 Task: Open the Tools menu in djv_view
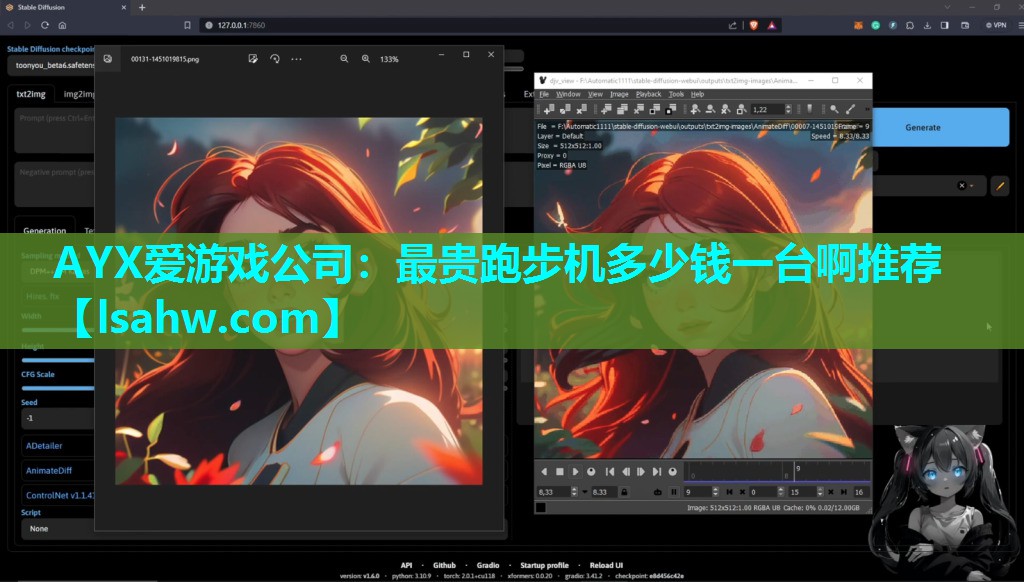point(676,94)
